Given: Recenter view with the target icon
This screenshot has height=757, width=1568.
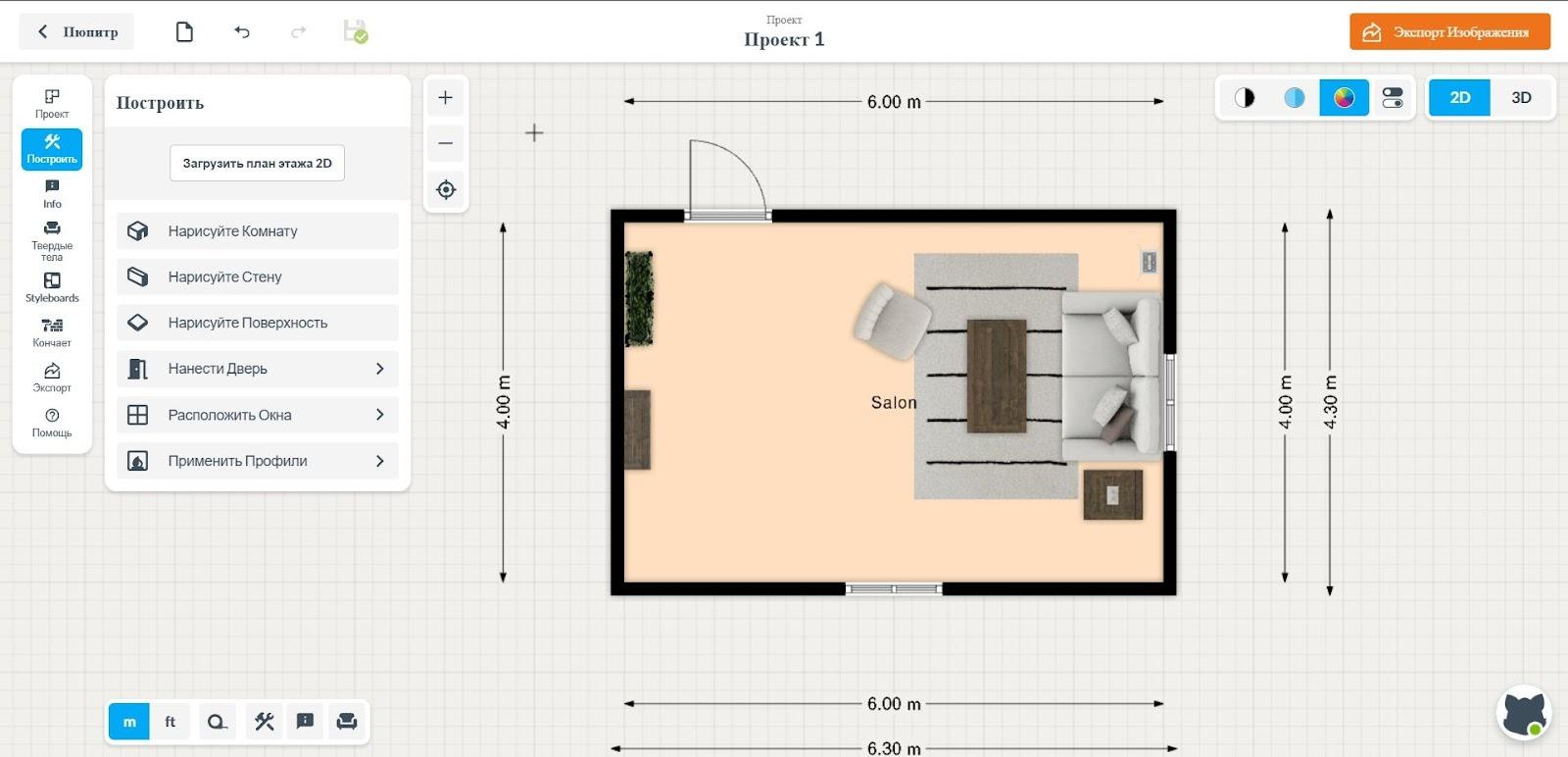Looking at the screenshot, I should pyautogui.click(x=445, y=189).
